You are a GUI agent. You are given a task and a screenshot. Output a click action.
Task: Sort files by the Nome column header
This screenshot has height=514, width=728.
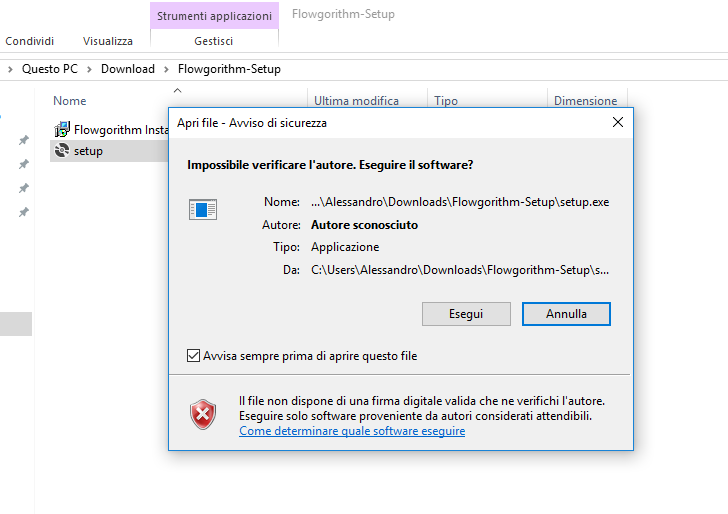pos(70,101)
